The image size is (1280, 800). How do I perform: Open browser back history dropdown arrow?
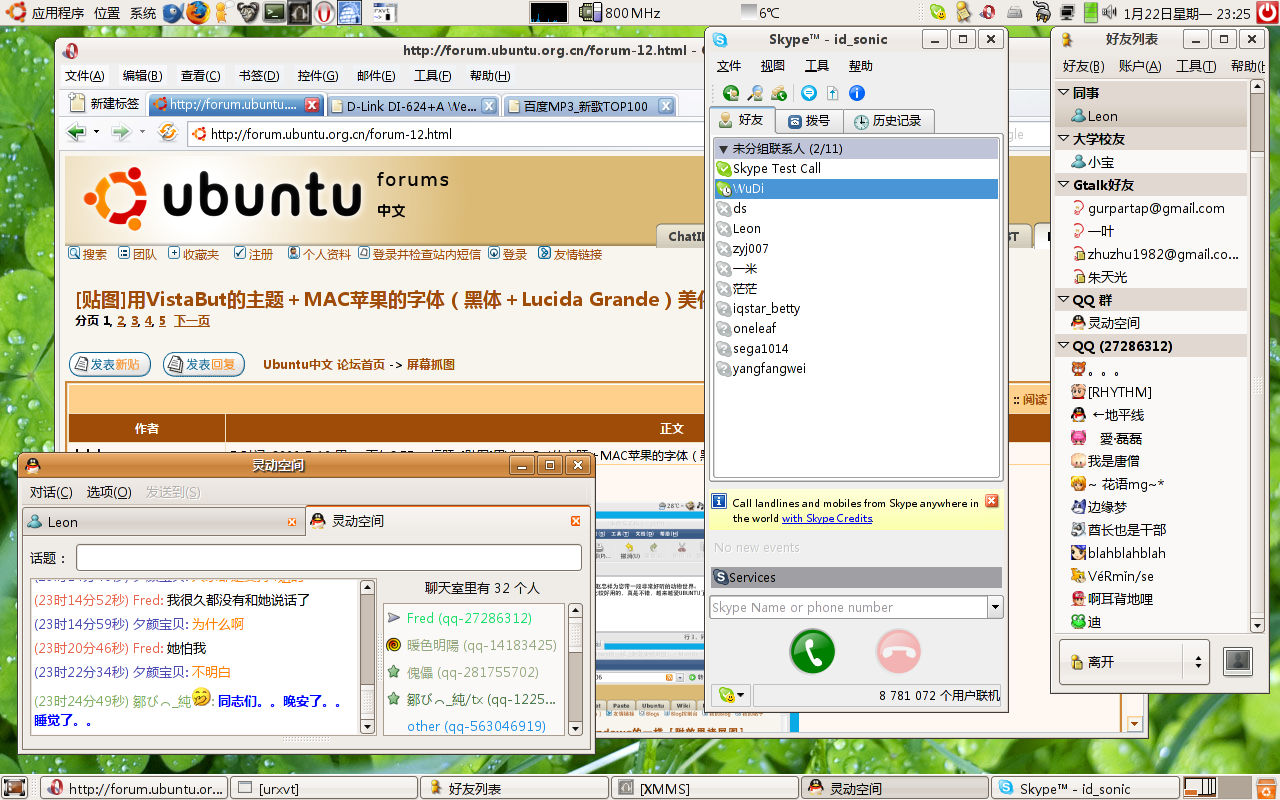(x=96, y=133)
